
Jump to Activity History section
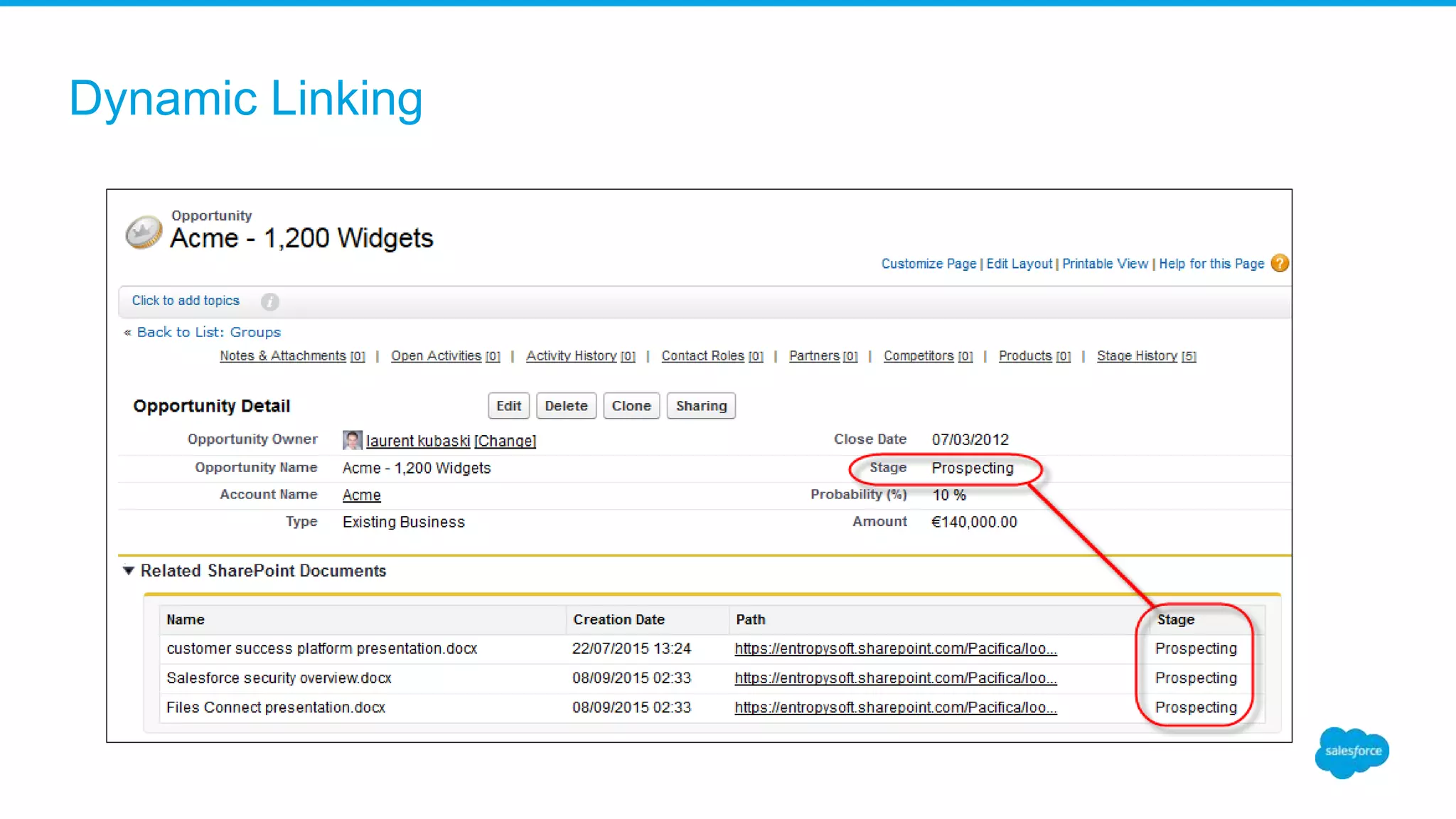[x=581, y=355]
